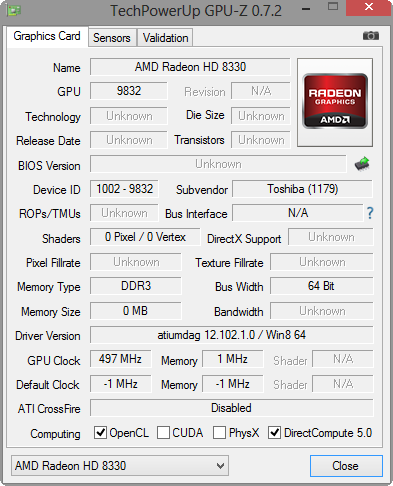Viewport: 393px width, 486px height.
Task: Click the Texture Fillrate Unknown field
Action: [x=321, y=262]
